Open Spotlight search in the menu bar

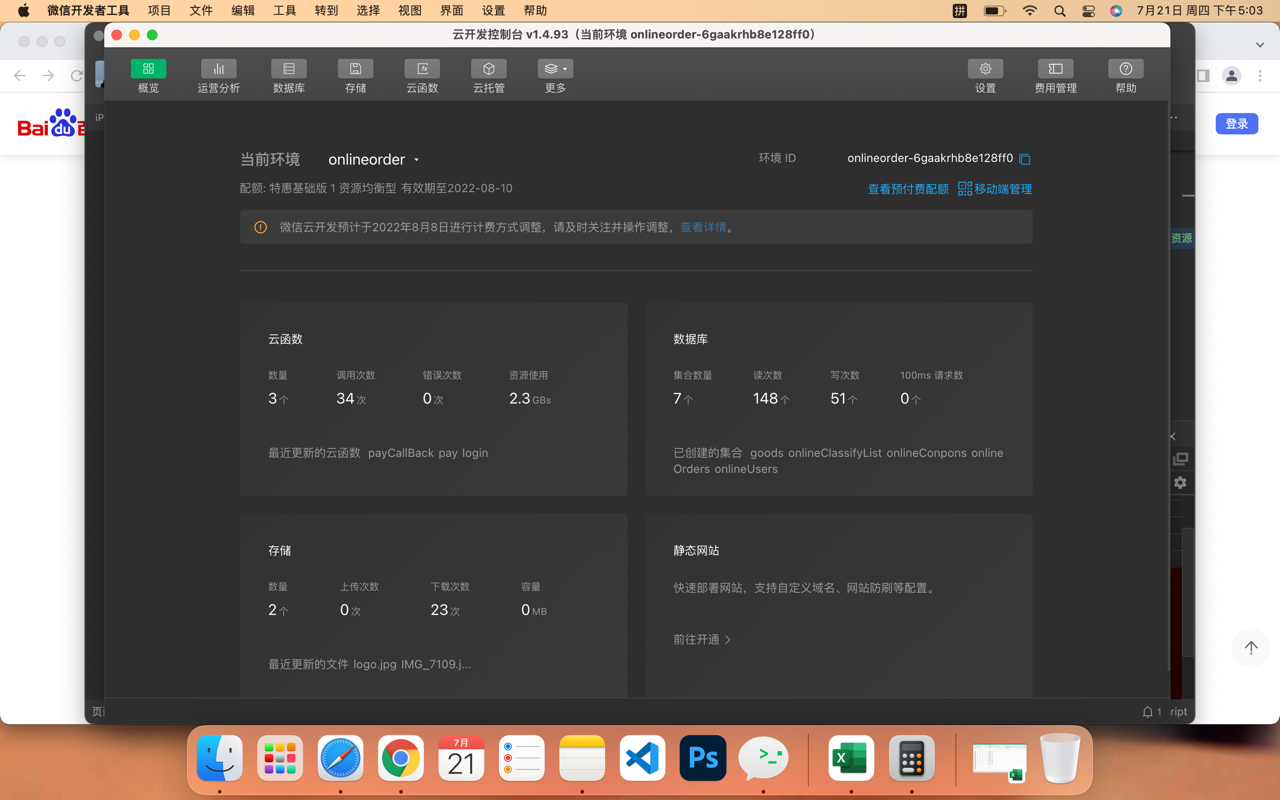1059,11
